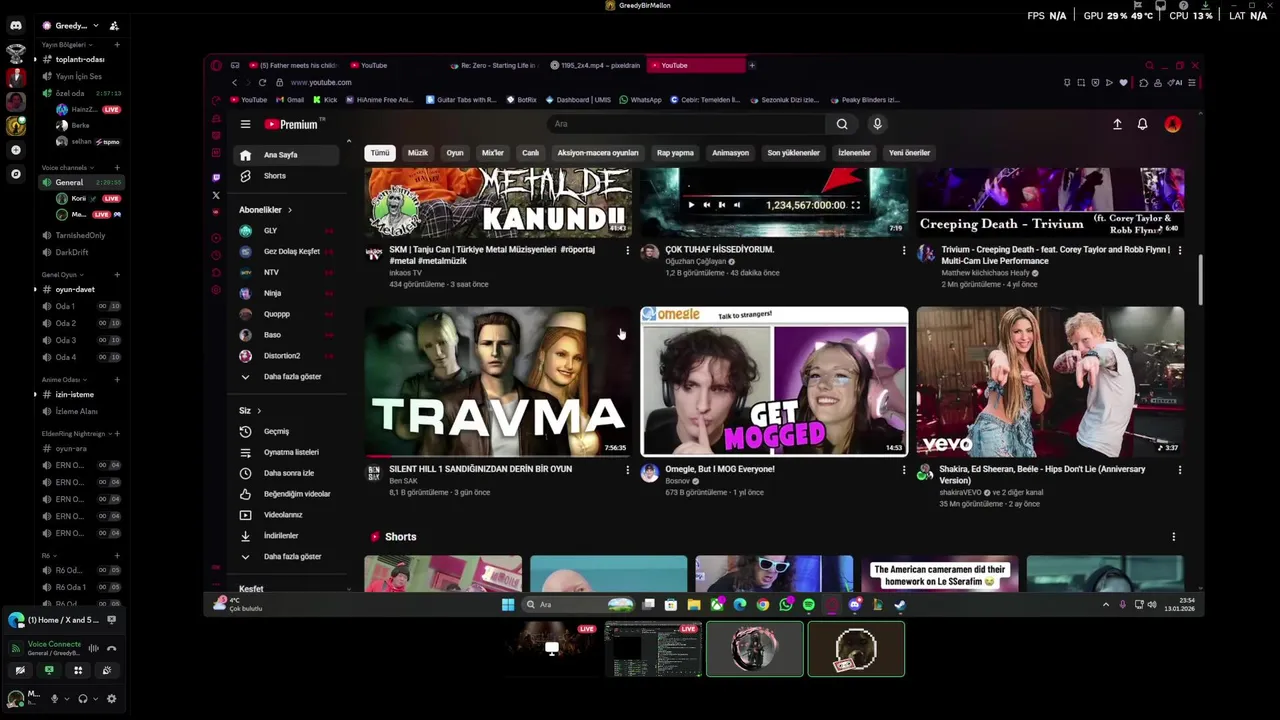Click YouTube voice search microphone
The height and width of the screenshot is (720, 1280).
coord(877,124)
